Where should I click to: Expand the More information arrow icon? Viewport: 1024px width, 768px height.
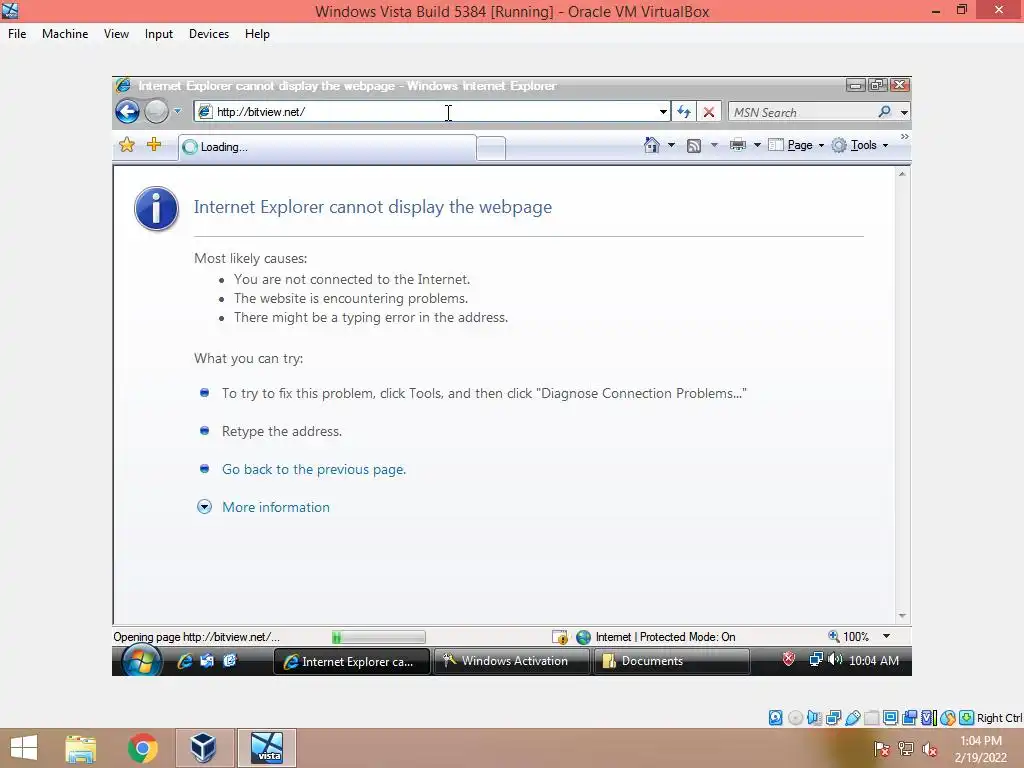[x=204, y=507]
